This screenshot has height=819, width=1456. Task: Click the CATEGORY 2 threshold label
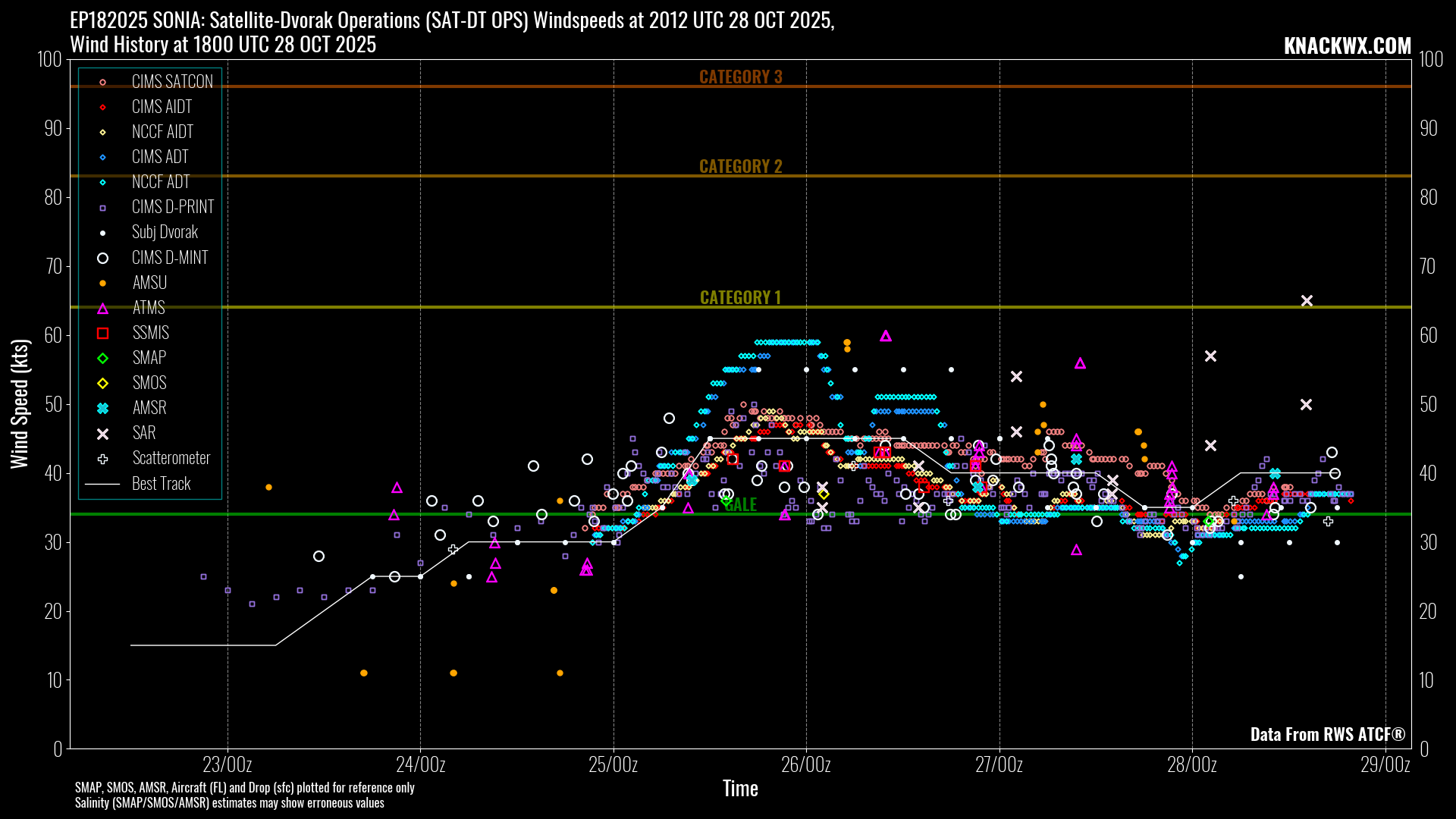[740, 166]
